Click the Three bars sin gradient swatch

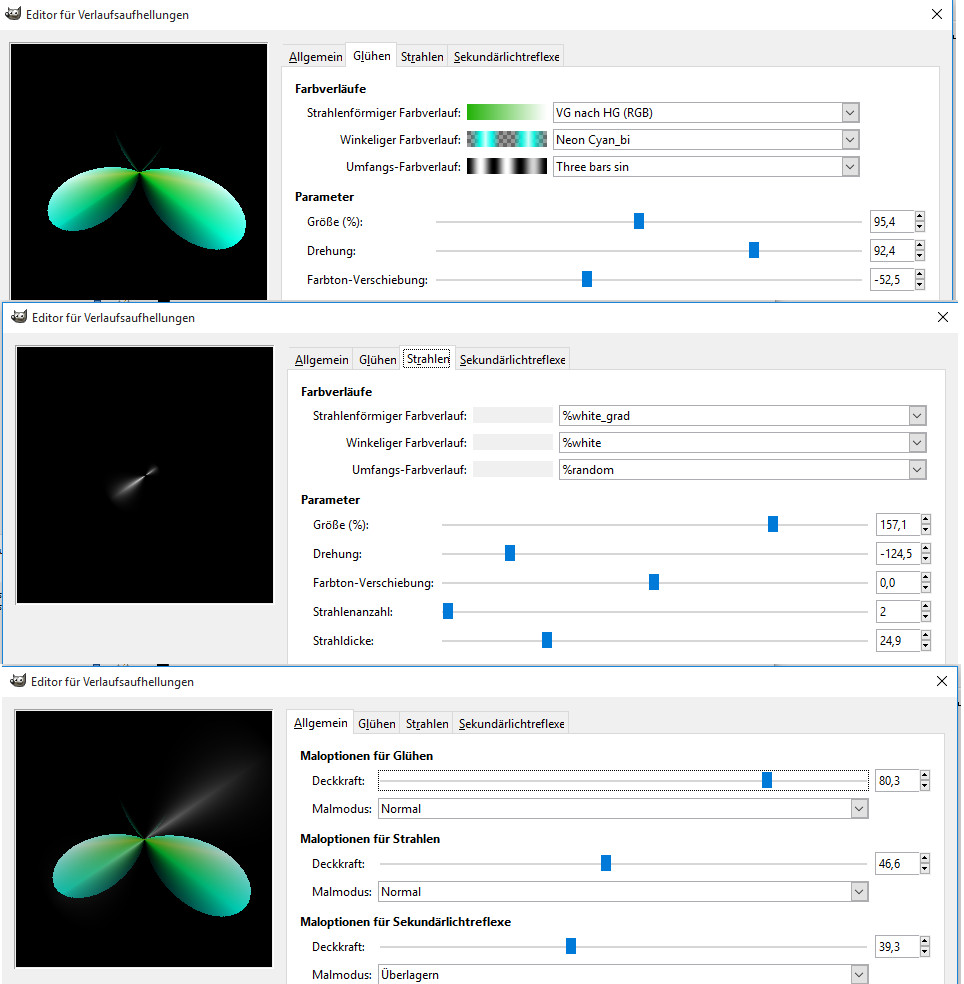click(506, 166)
